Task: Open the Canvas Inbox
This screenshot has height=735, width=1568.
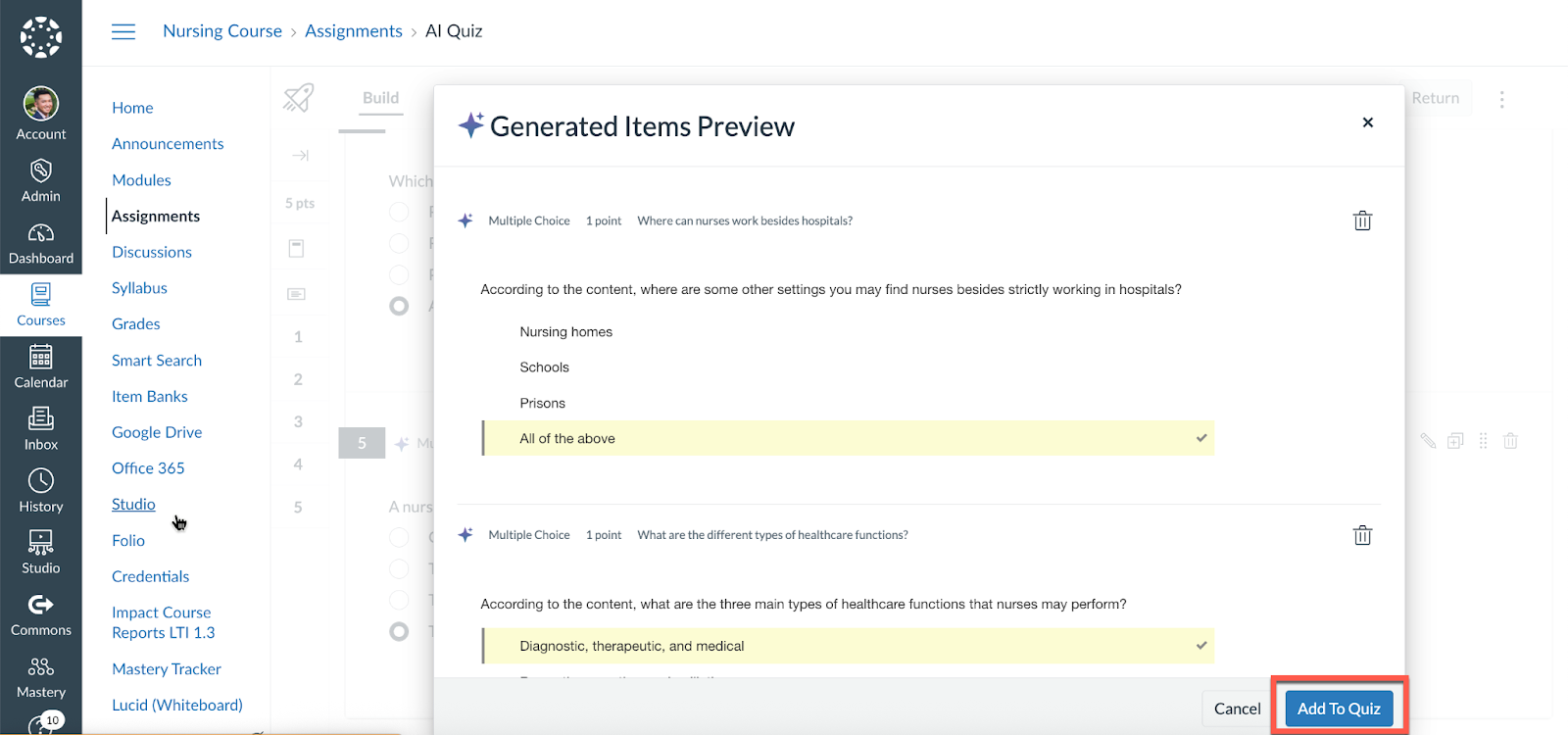Action: pos(41,429)
